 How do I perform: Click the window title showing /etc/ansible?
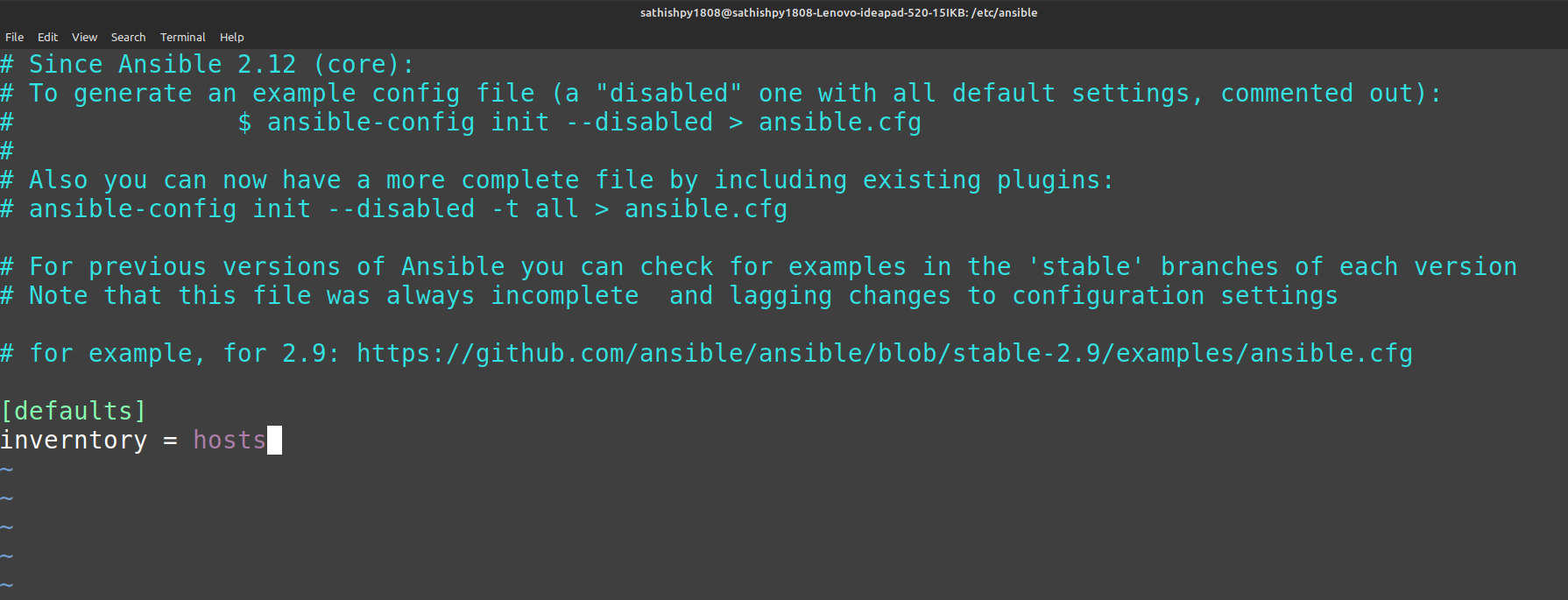[838, 12]
